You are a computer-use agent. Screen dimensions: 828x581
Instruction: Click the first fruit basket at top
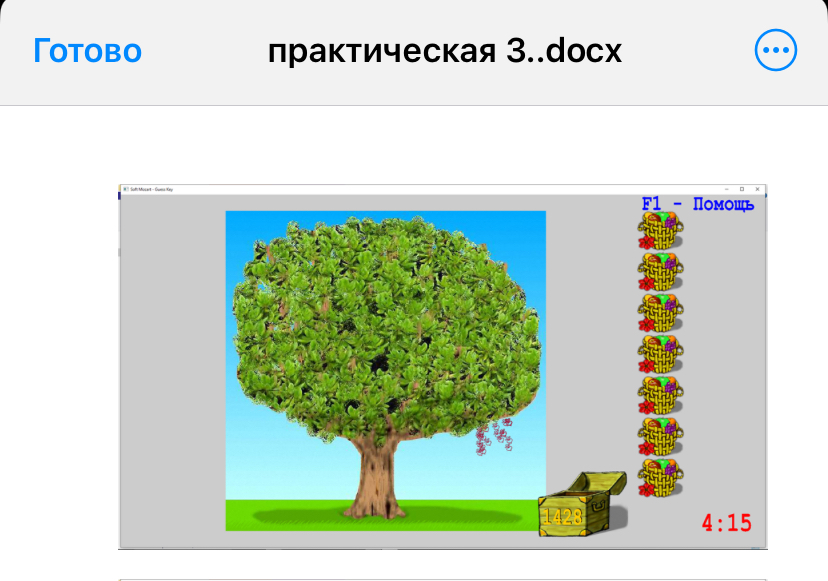660,232
